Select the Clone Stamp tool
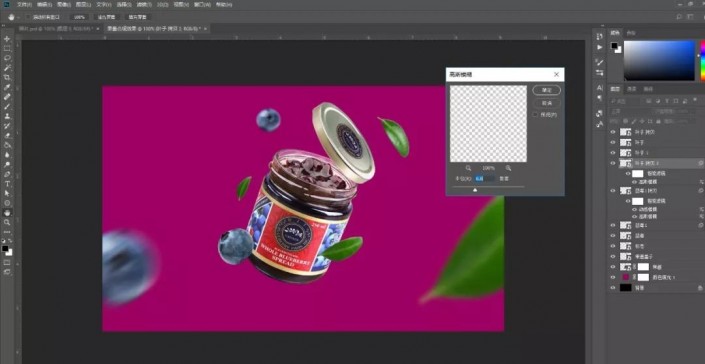The height and width of the screenshot is (364, 705). pos(7,116)
